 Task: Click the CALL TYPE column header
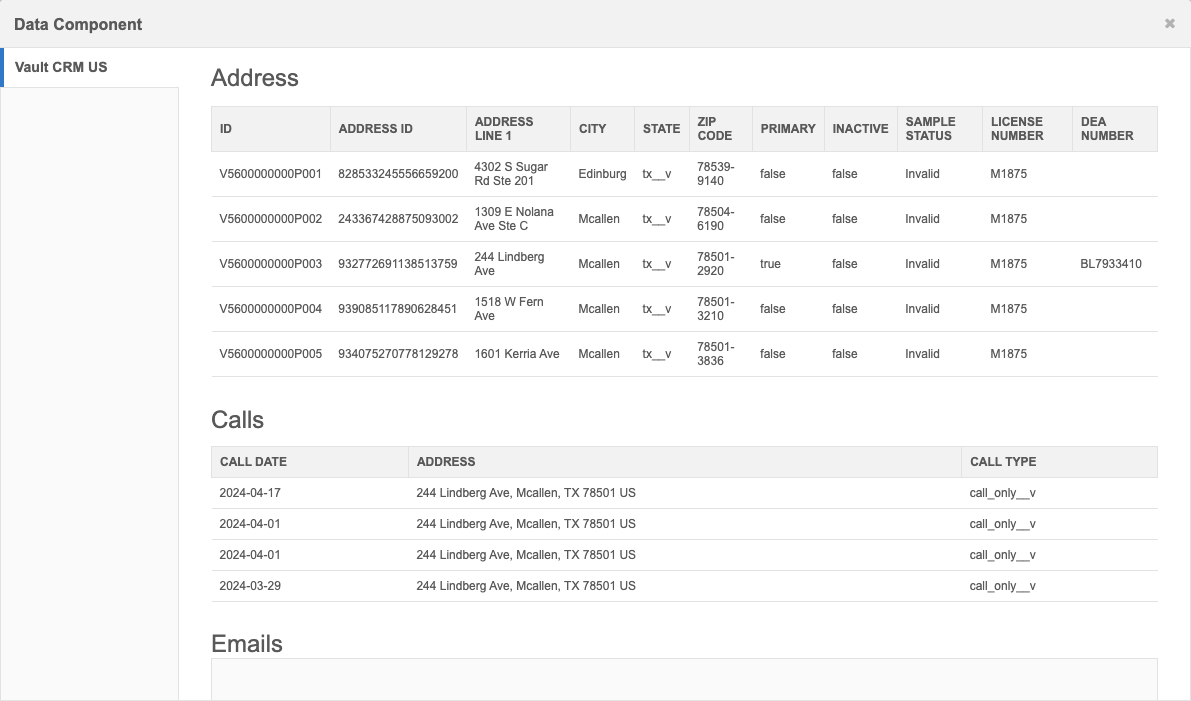tap(1002, 462)
